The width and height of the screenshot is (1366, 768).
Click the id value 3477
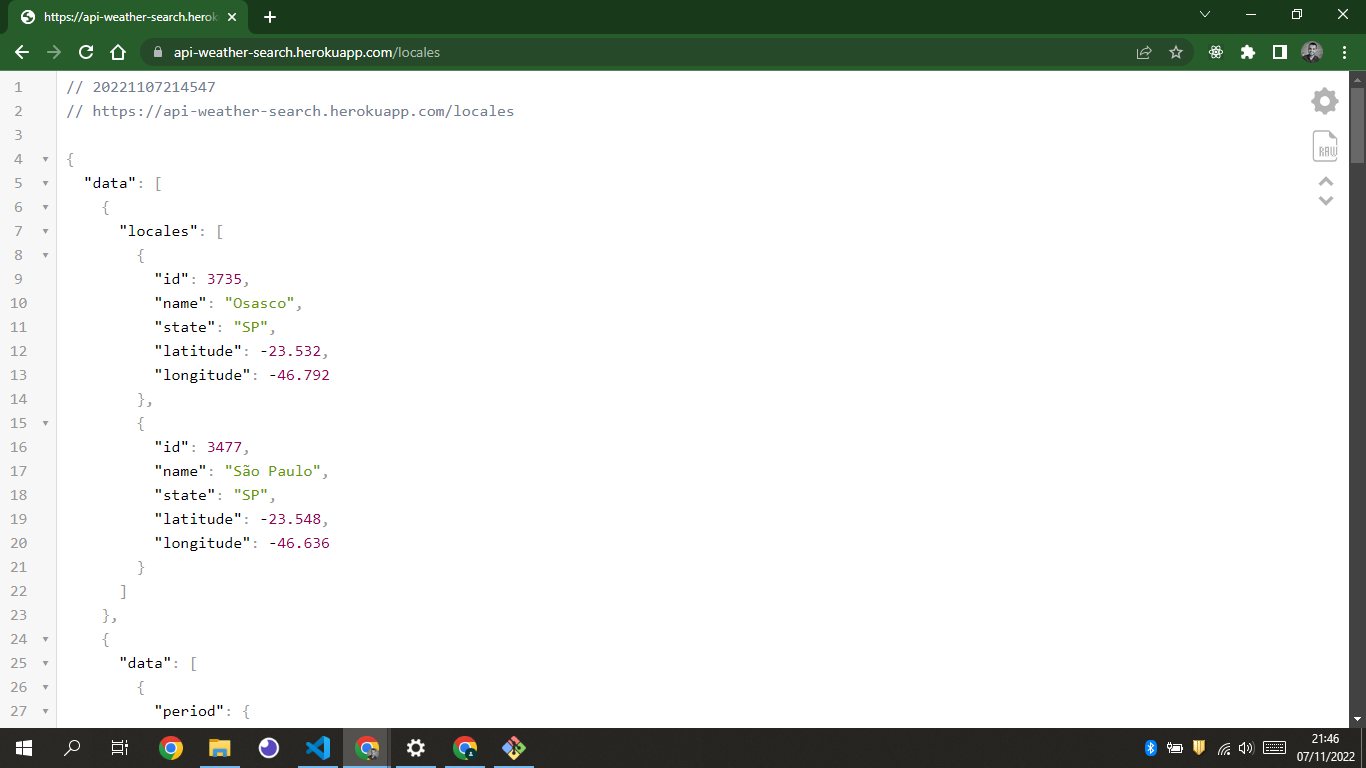click(x=224, y=447)
